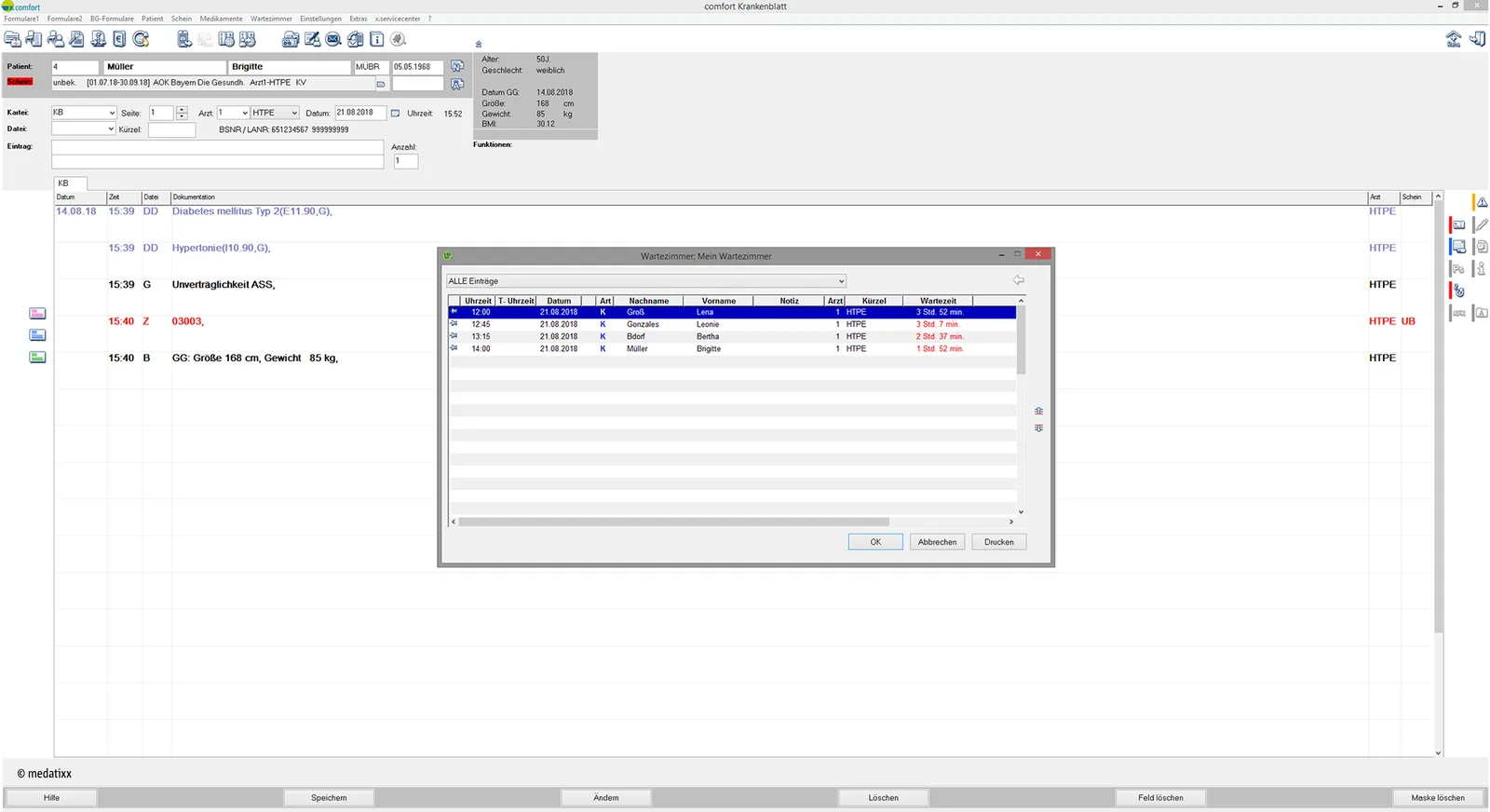Click the envelope mail icon in toolbar
Image resolution: width=1490 pixels, height=812 pixels.
pyautogui.click(x=333, y=39)
